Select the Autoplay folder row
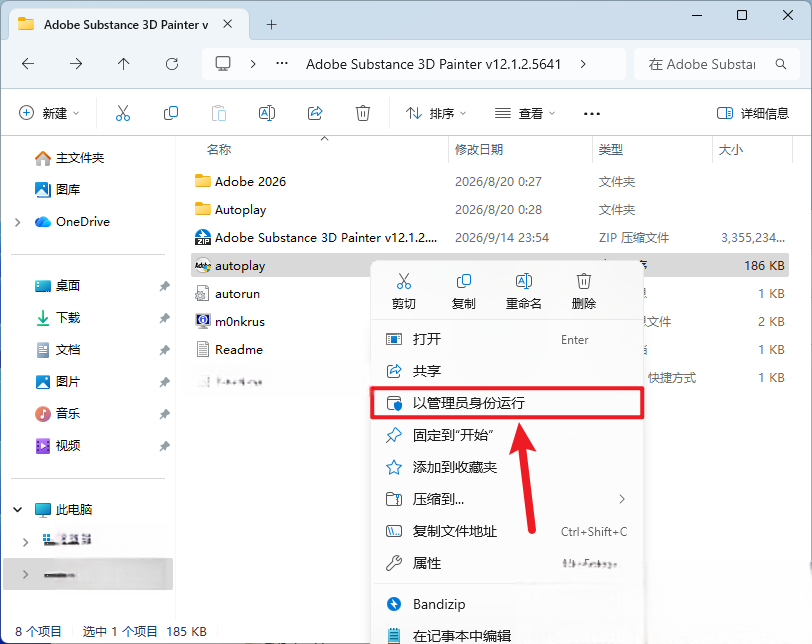Viewport: 812px width, 644px height. (489, 210)
